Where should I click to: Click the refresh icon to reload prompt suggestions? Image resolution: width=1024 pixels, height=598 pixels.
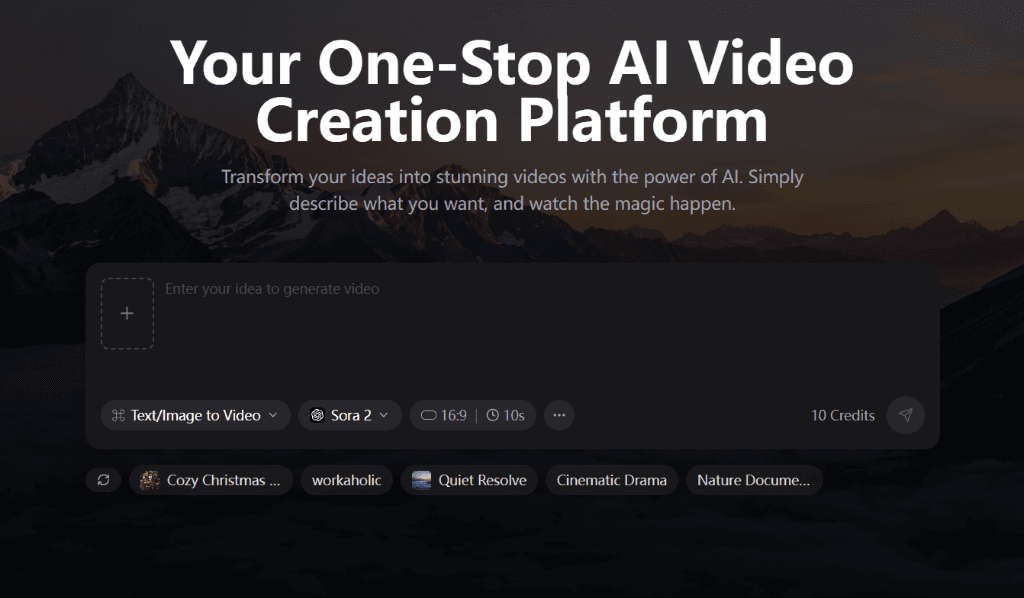(x=103, y=480)
